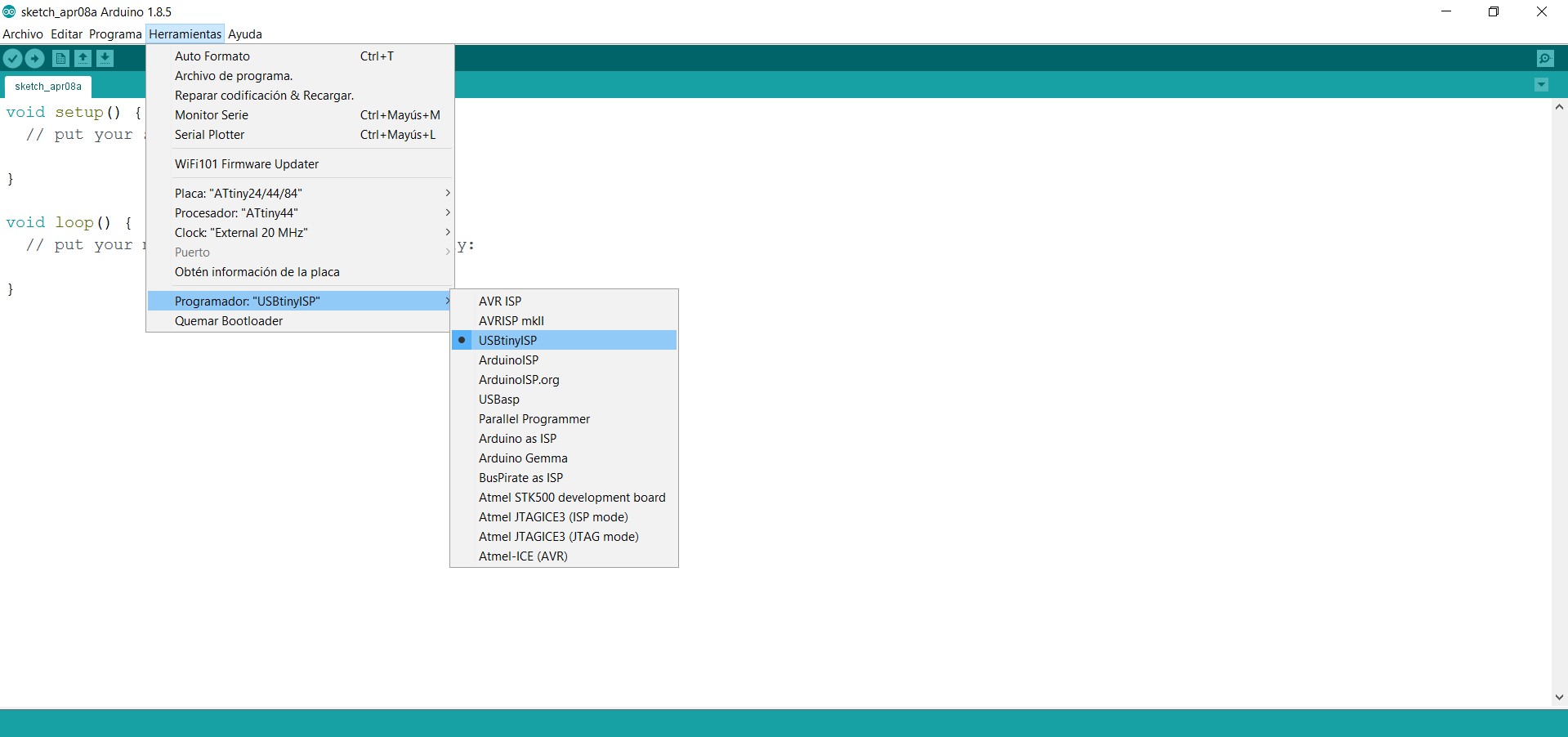Pick USBasp as the programmer
The image size is (1568, 737).
tap(564, 399)
